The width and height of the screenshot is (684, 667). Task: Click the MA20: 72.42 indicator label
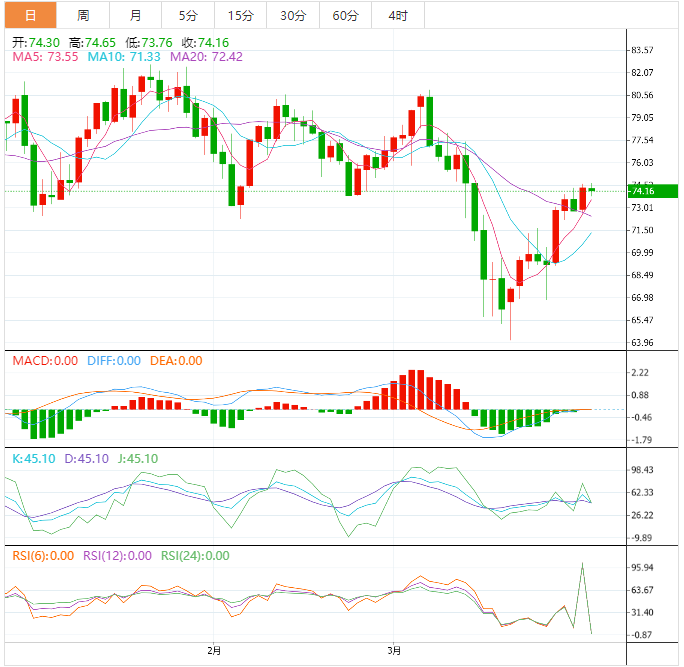tap(206, 57)
